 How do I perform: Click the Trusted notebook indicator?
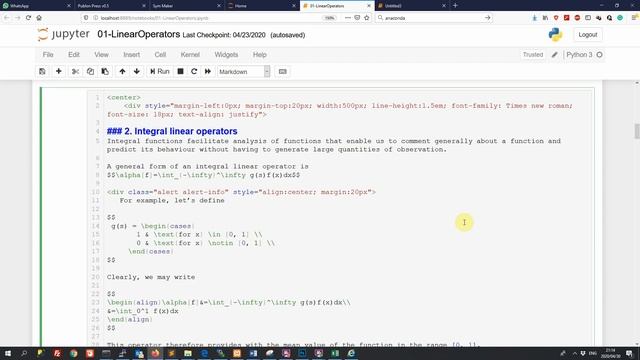click(533, 55)
